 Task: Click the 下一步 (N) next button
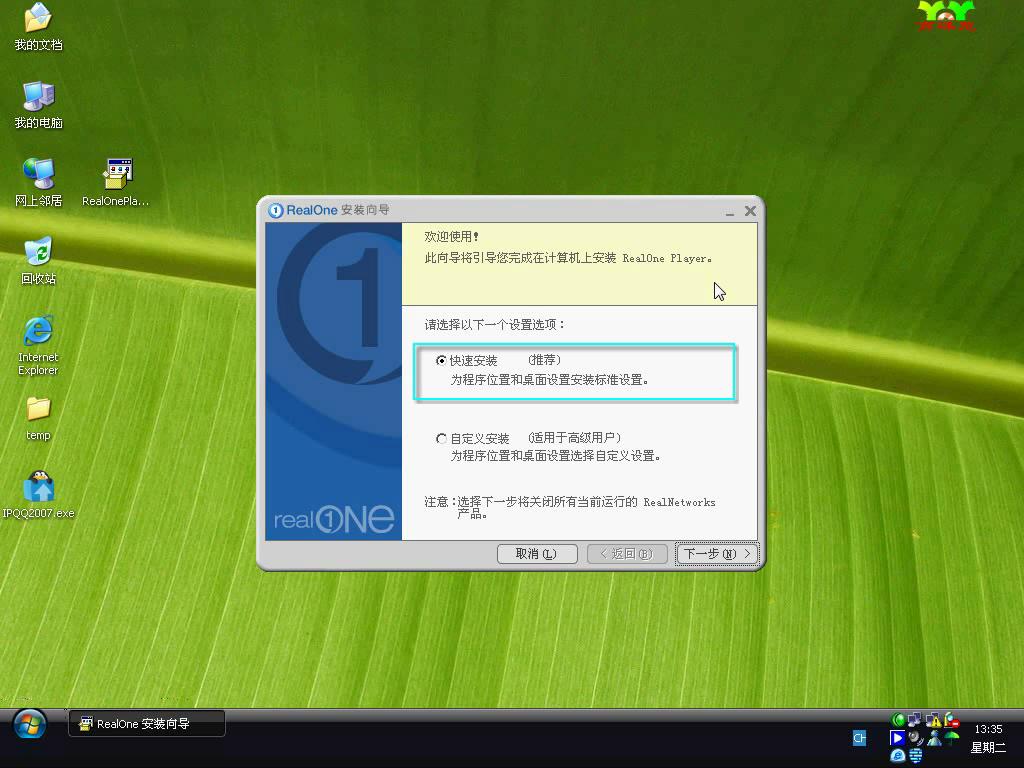pyautogui.click(x=716, y=554)
